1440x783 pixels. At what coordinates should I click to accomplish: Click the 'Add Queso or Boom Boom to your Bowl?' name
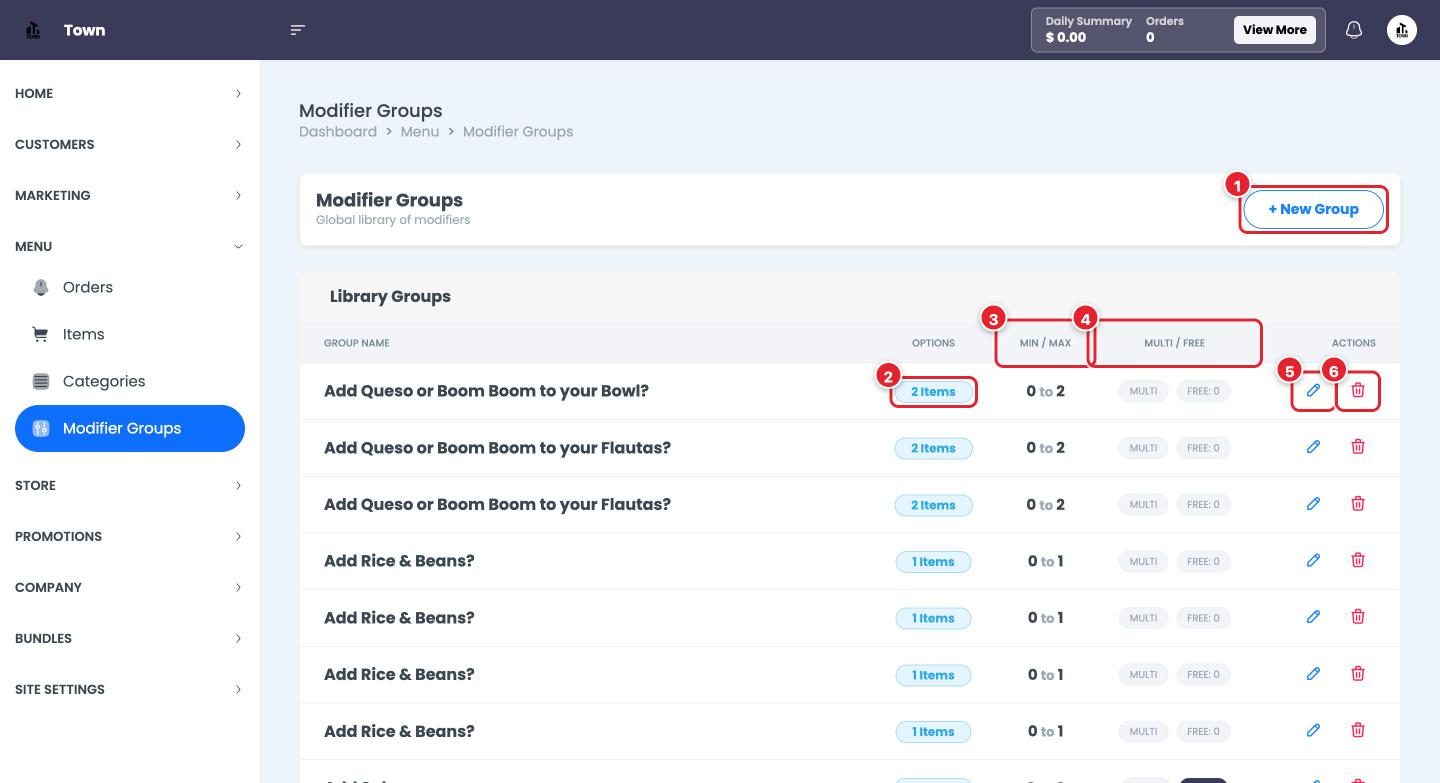[x=486, y=391]
